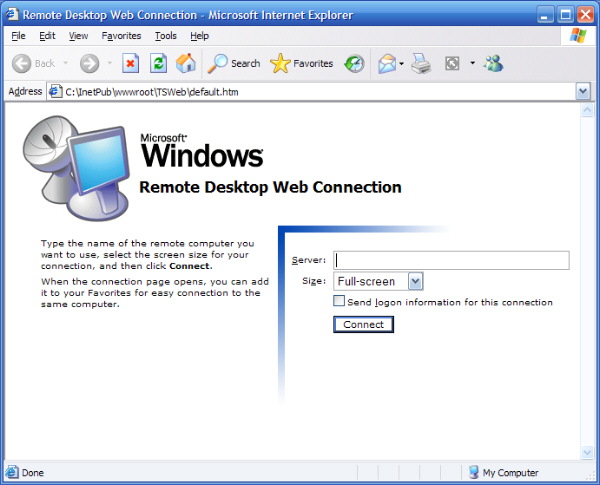
Task: Open the Forward button history dropdown arrow
Action: pos(110,63)
